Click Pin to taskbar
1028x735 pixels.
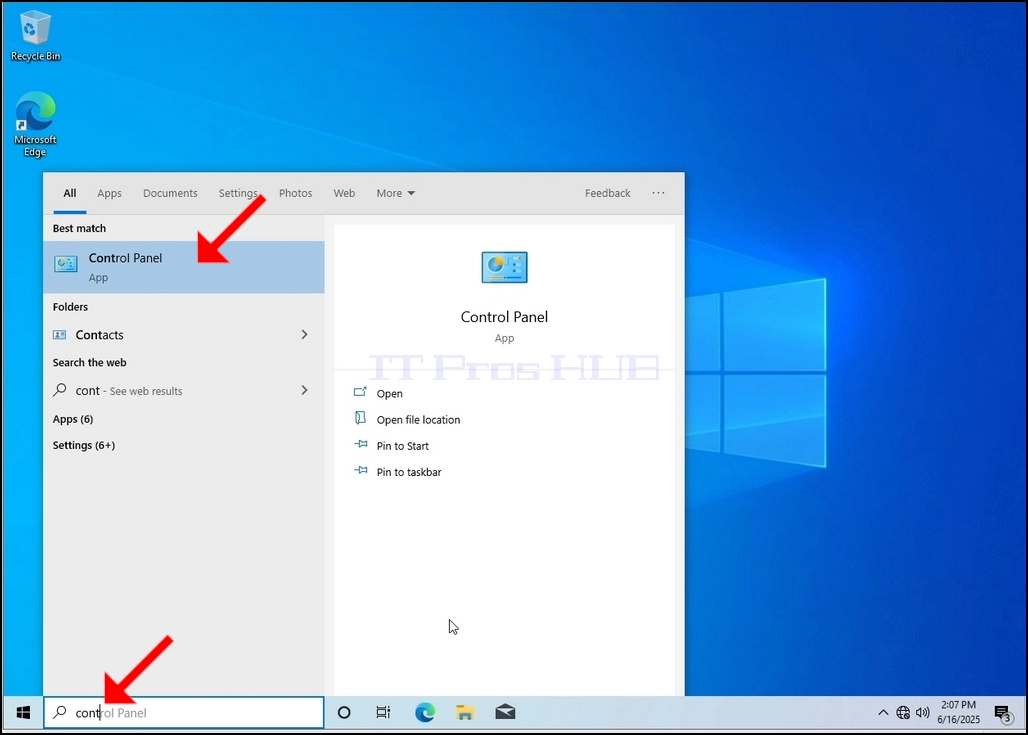(x=409, y=472)
